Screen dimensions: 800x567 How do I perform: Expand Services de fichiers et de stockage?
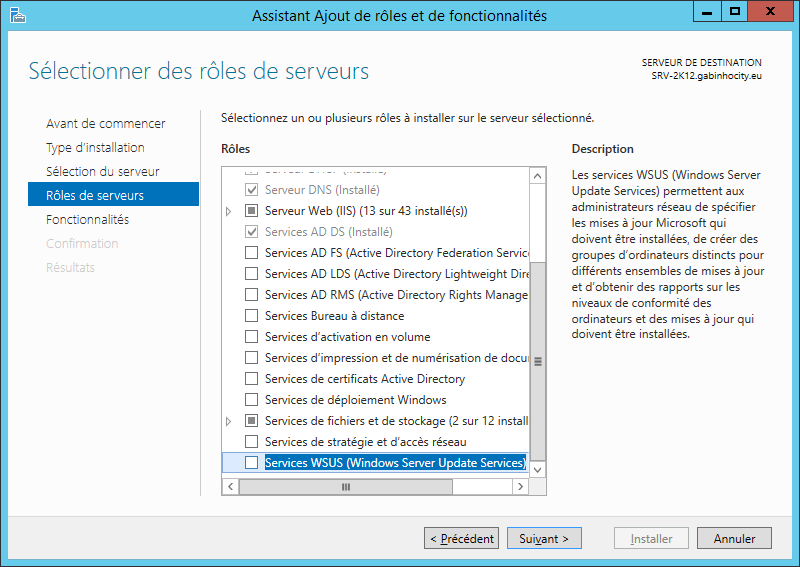(229, 421)
